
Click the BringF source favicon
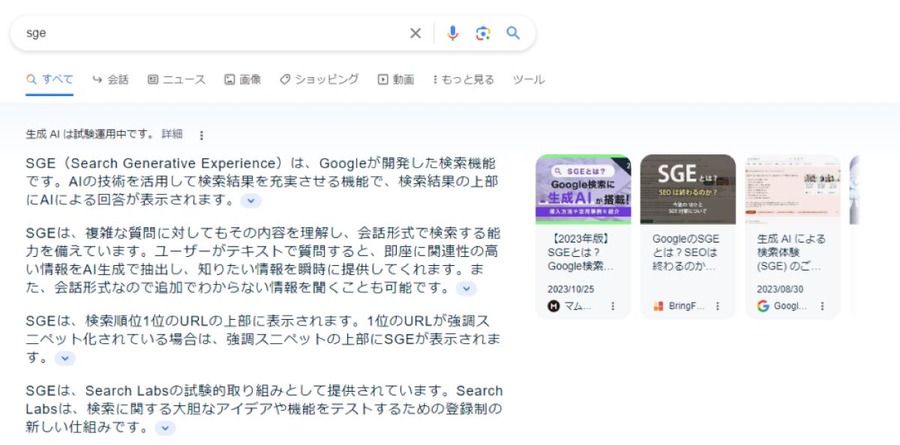click(x=658, y=306)
